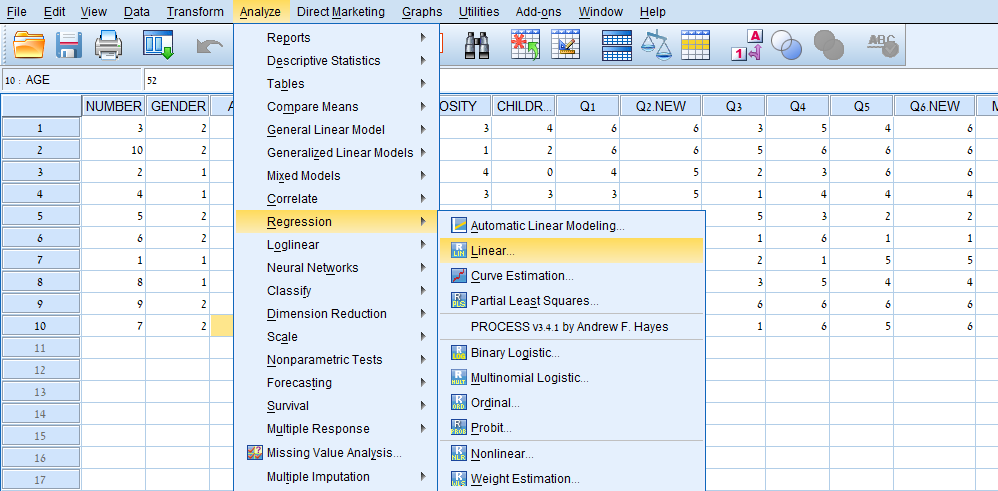
Task: Click the Weight Cases scales icon
Action: 656,45
